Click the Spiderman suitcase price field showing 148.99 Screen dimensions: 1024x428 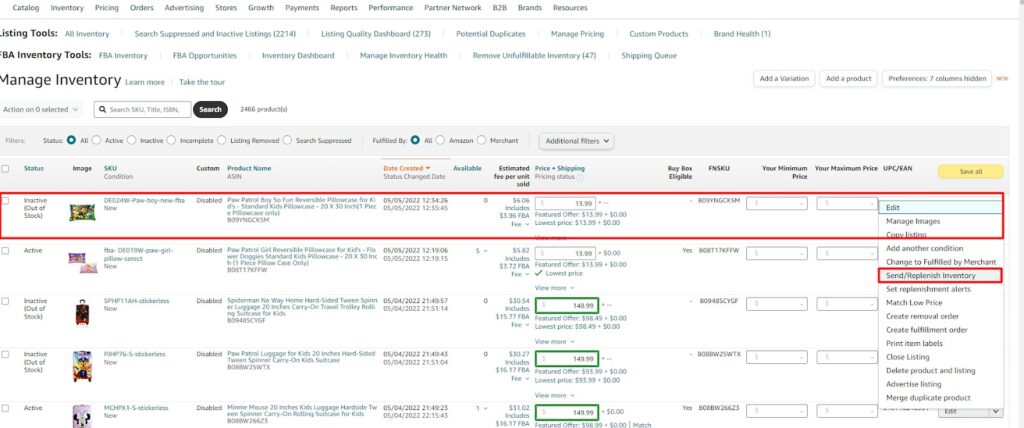571,305
